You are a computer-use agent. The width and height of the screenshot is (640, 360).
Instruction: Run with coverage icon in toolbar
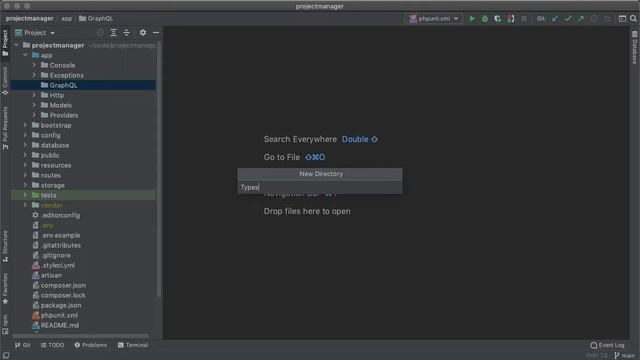pyautogui.click(x=498, y=19)
